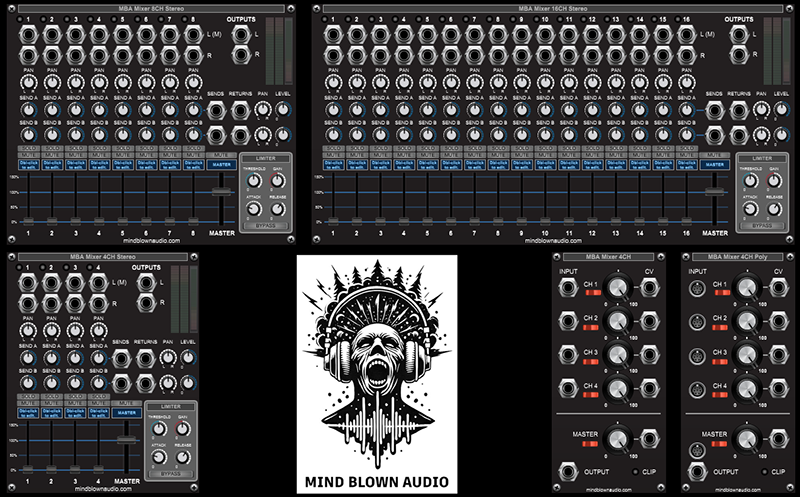
Task: Click limiter GAIN knob on 8CH Stereo mixer
Action: (x=278, y=181)
